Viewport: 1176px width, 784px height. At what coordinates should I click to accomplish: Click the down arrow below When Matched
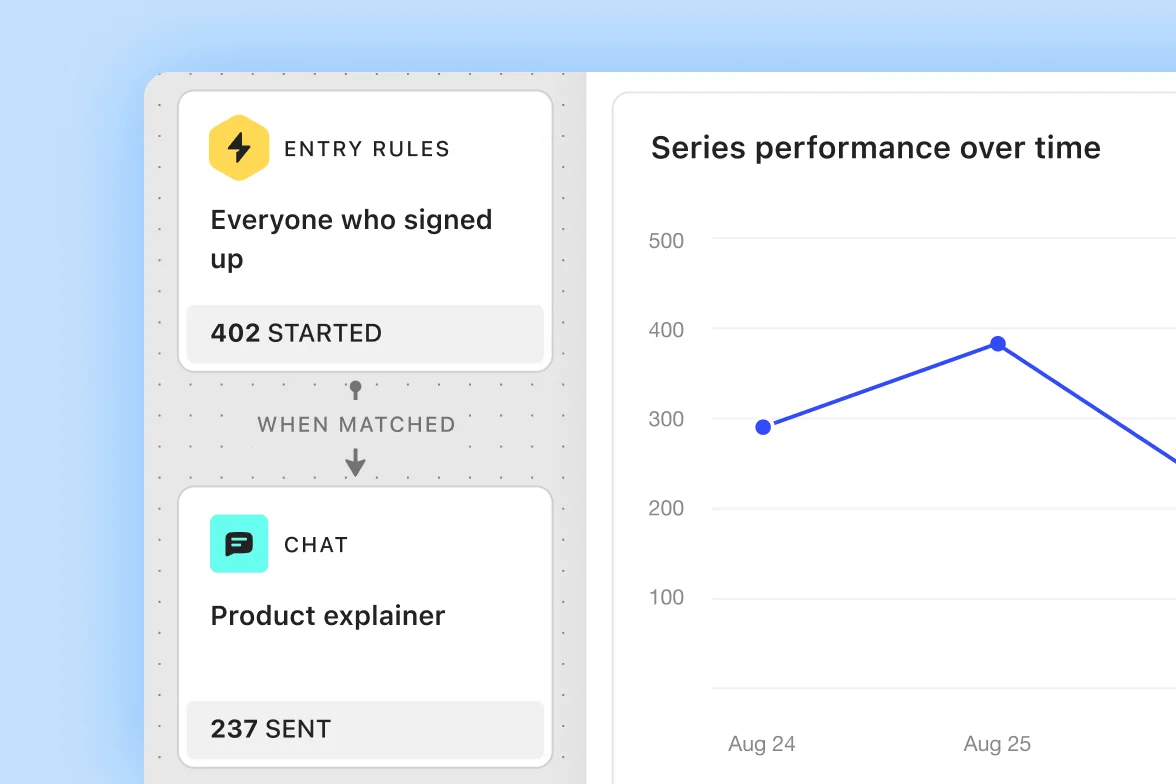pos(355,462)
